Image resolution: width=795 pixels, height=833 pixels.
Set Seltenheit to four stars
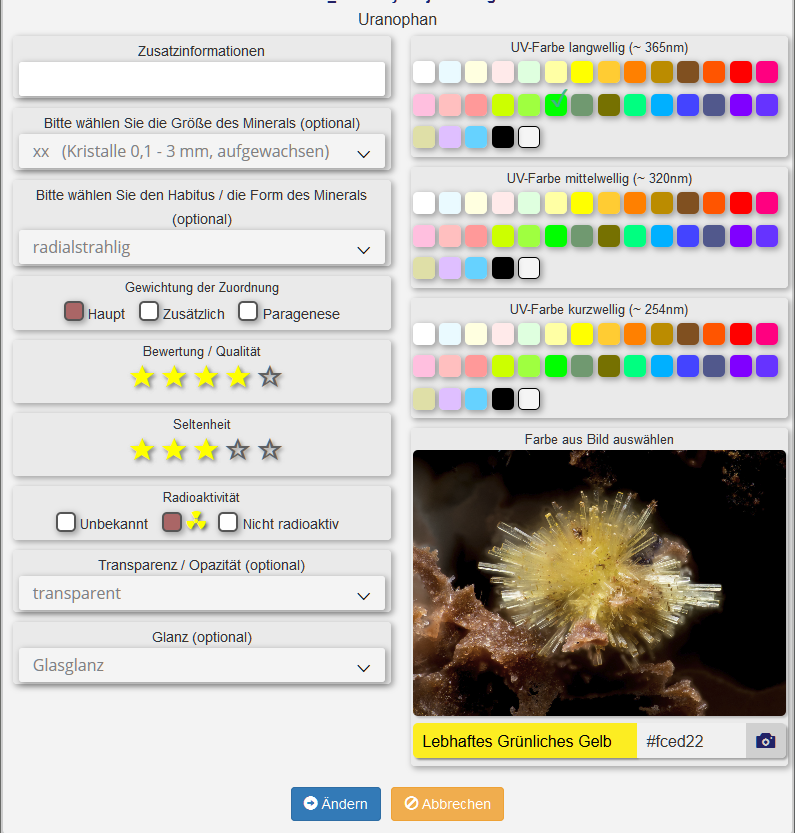coord(238,450)
